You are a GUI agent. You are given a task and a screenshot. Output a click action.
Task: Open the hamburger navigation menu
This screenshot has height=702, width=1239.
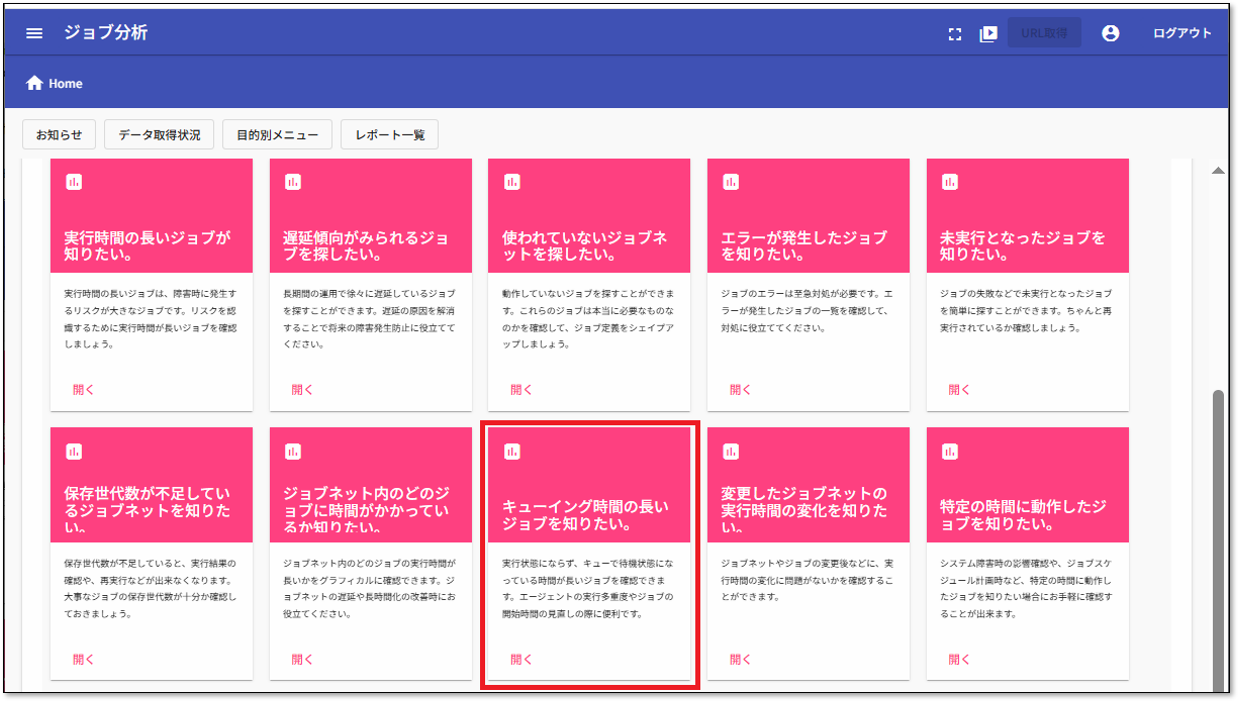point(34,33)
